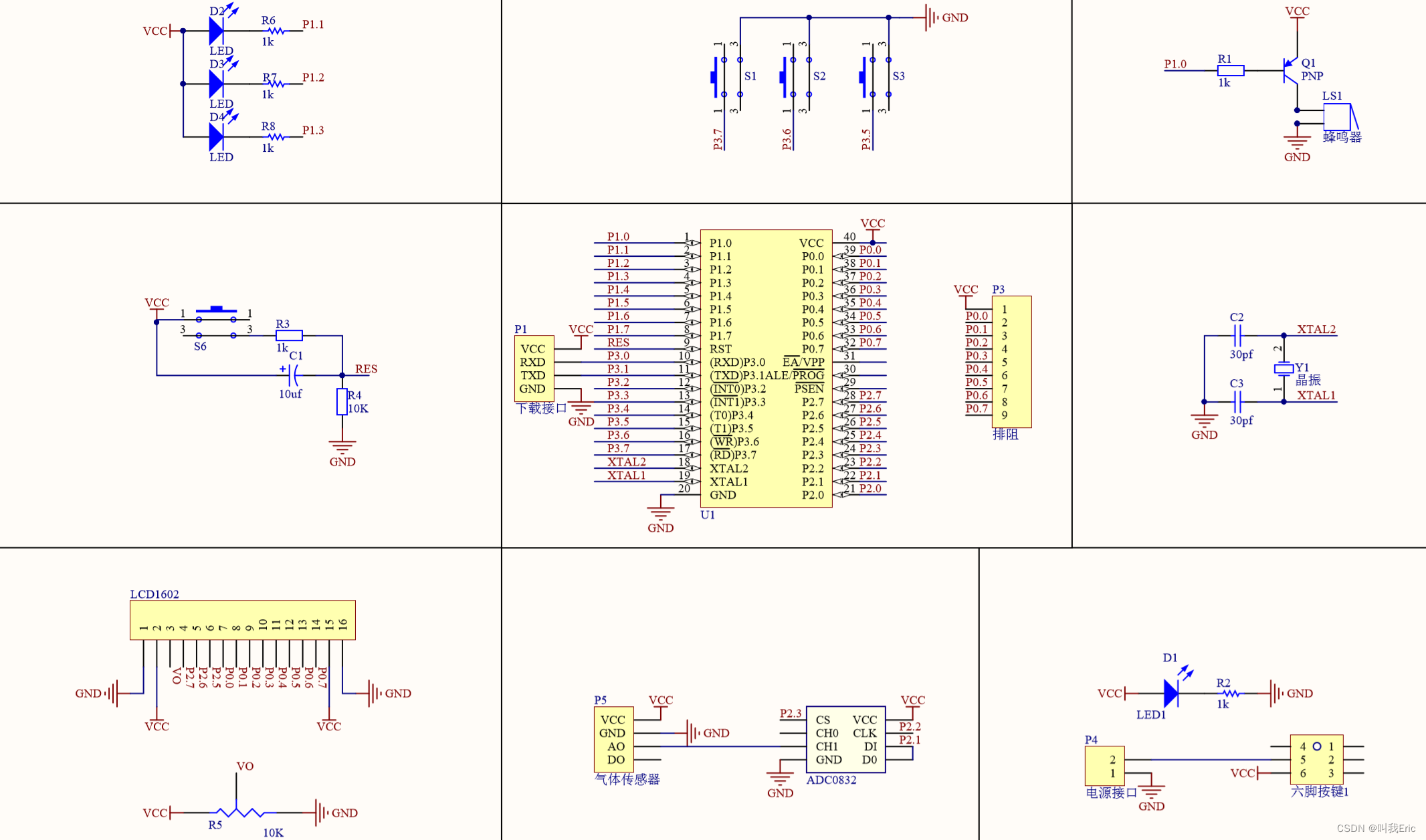The image size is (1426, 840).
Task: Click the D1 power LED symbol
Action: (1171, 693)
